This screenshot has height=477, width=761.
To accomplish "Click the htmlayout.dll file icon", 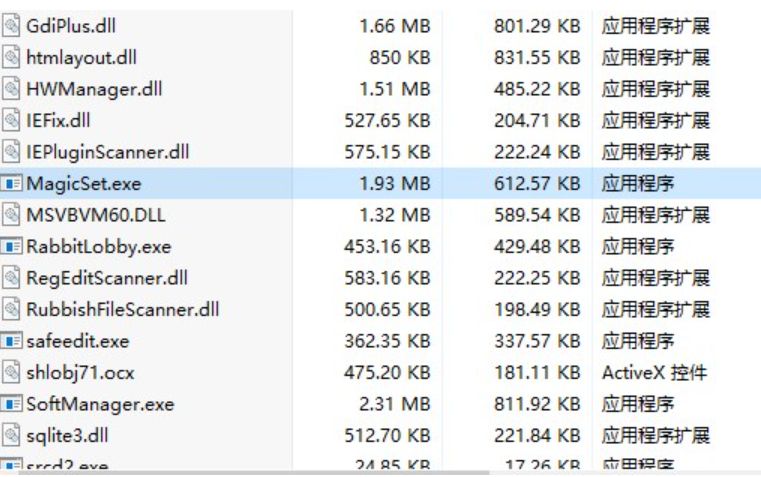I will pyautogui.click(x=11, y=58).
